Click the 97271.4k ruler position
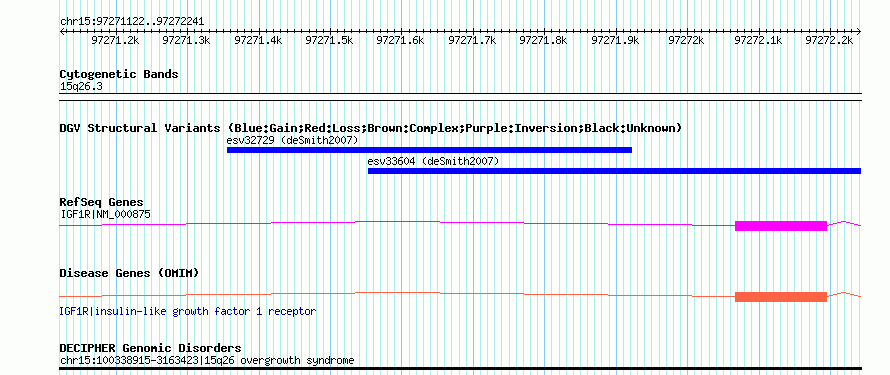 tap(259, 41)
